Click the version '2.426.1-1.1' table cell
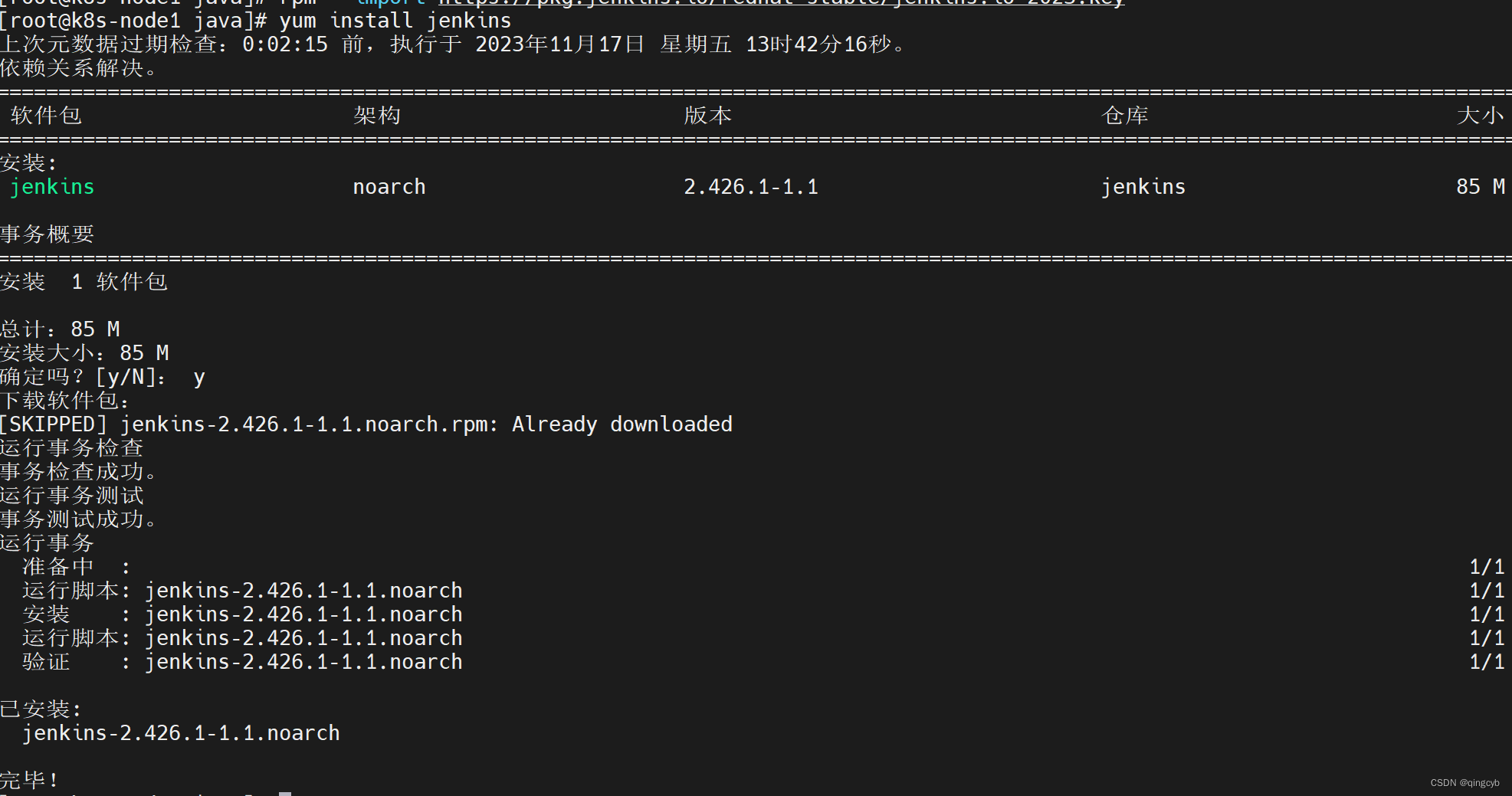1512x796 pixels. tap(751, 187)
